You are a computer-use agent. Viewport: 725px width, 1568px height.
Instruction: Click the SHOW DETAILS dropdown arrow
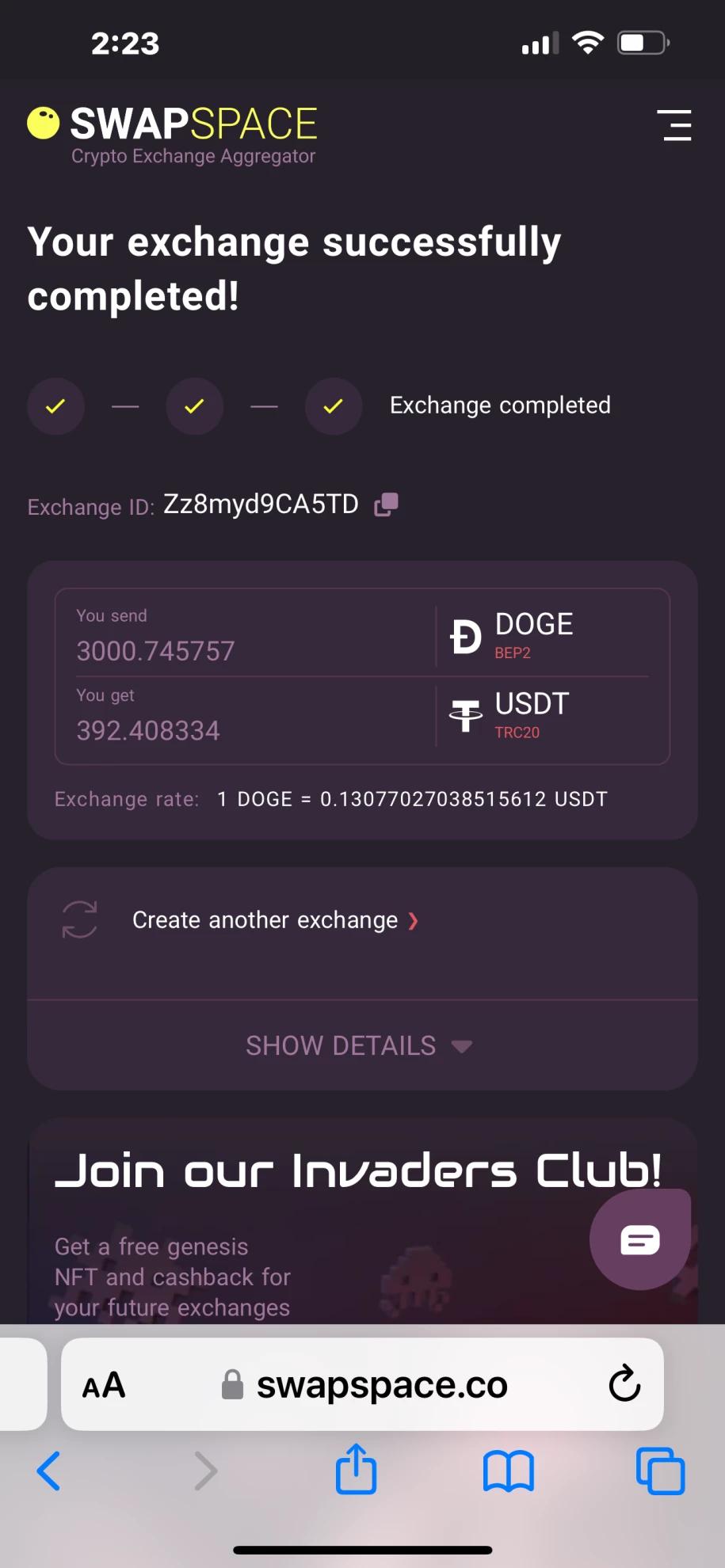point(462,1047)
